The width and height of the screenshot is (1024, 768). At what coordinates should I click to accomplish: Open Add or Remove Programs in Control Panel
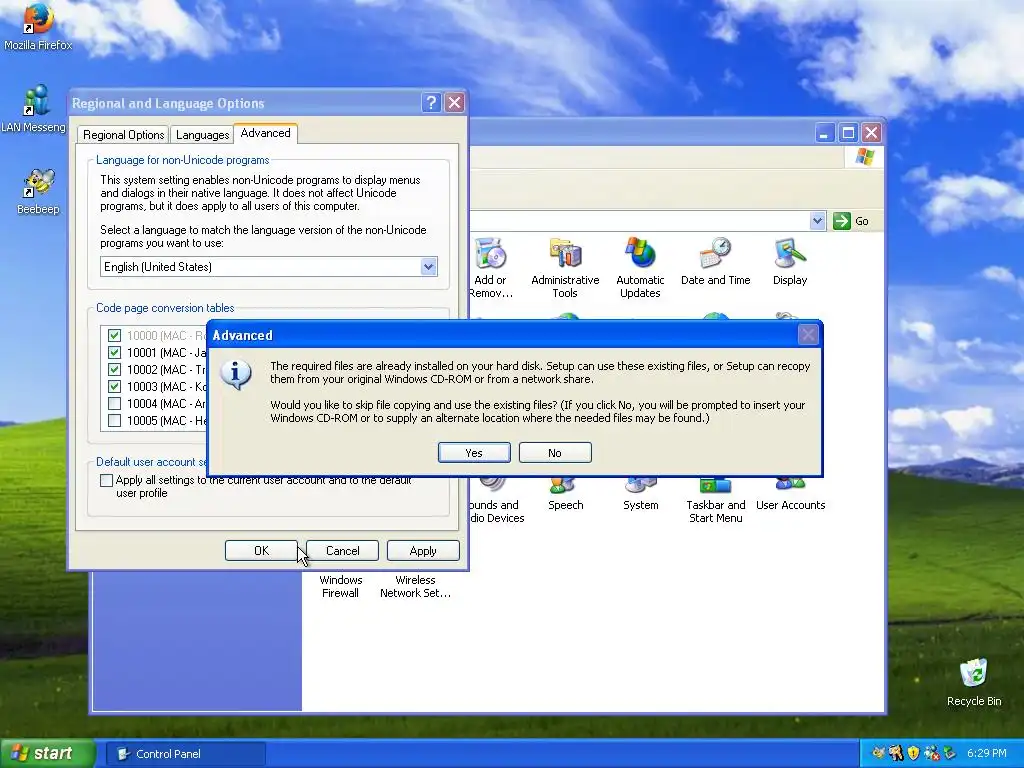pos(491,268)
